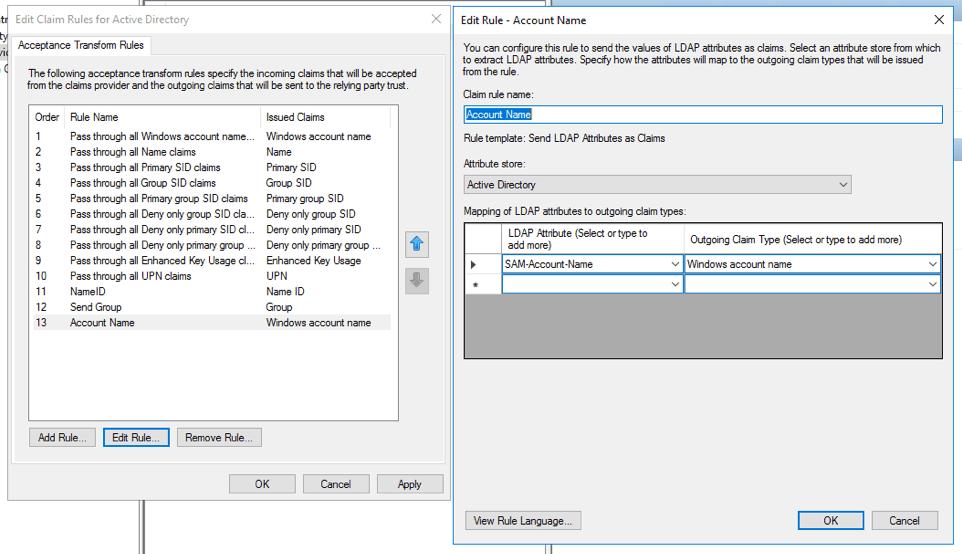Viewport: 962px width, 554px height.
Task: Close the Edit Claim Rules dialog
Action: [436, 19]
